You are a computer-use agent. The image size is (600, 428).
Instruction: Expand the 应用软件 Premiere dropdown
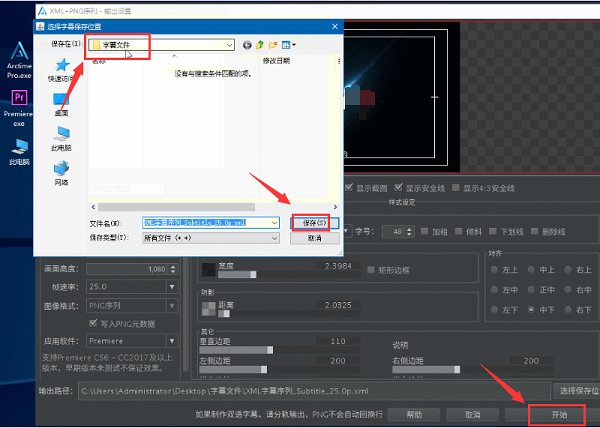click(173, 340)
